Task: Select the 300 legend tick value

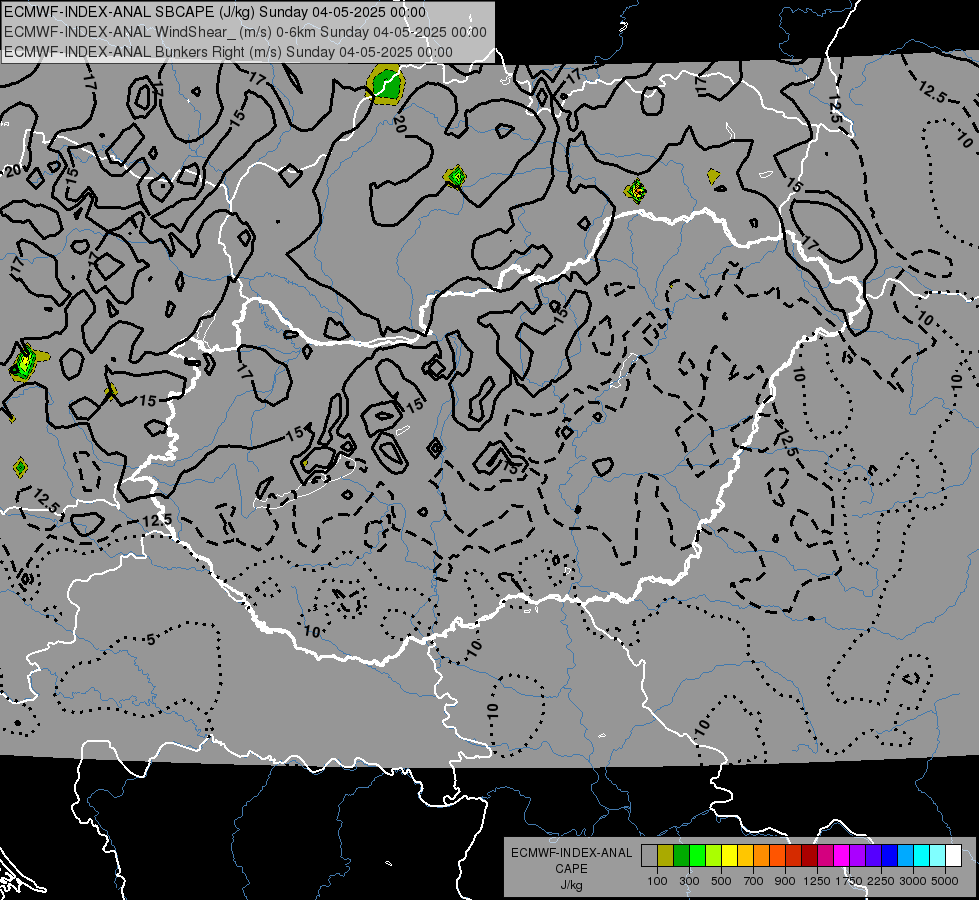Action: (689, 881)
